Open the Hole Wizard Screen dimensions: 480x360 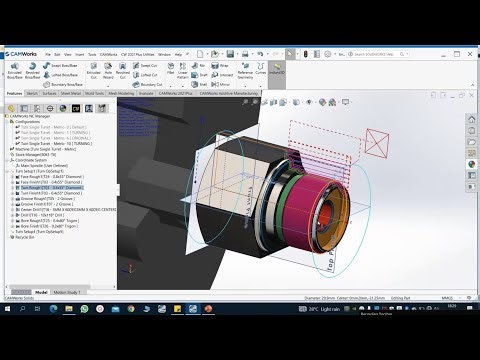[108, 71]
